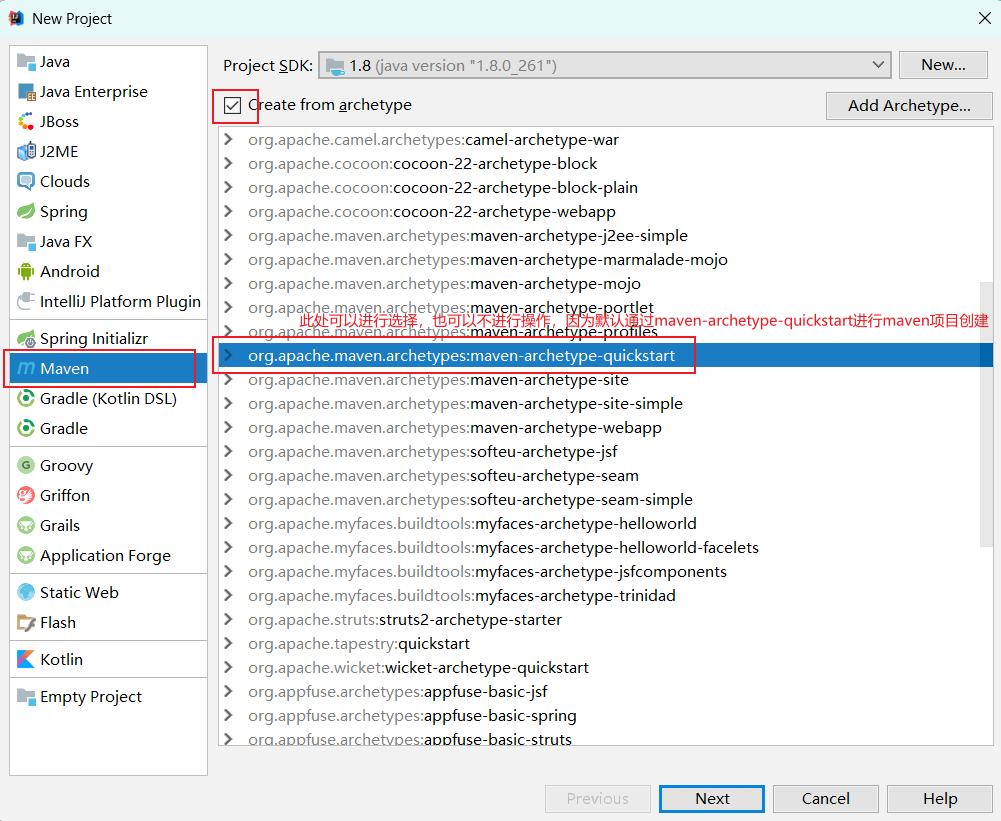
Task: Select the Java folder icon
Action: (x=26, y=62)
